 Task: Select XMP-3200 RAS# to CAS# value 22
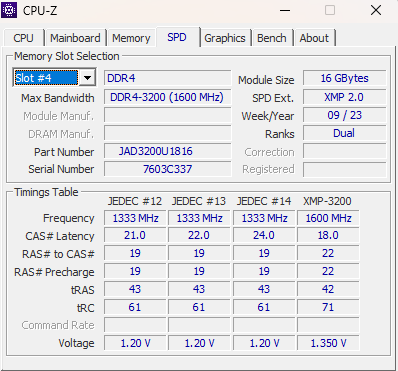(328, 253)
